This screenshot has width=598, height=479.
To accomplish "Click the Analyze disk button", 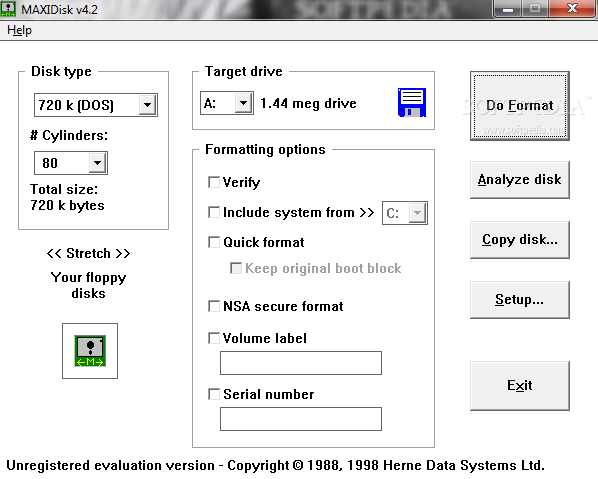I will click(520, 180).
